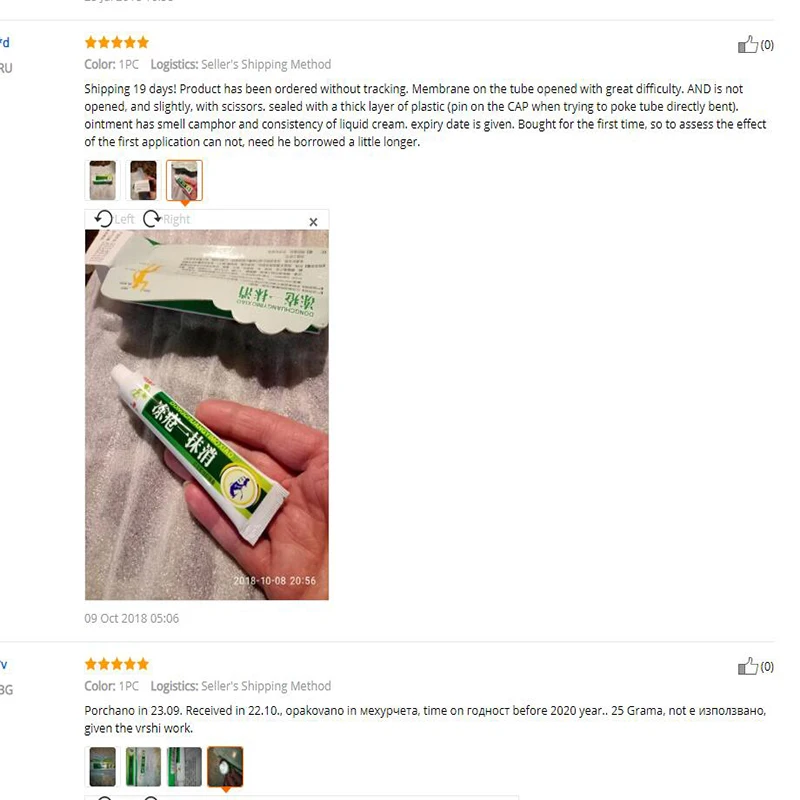The height and width of the screenshot is (800, 800).
Task: Select the highlighted fourth BG review thumbnail
Action: [x=225, y=766]
